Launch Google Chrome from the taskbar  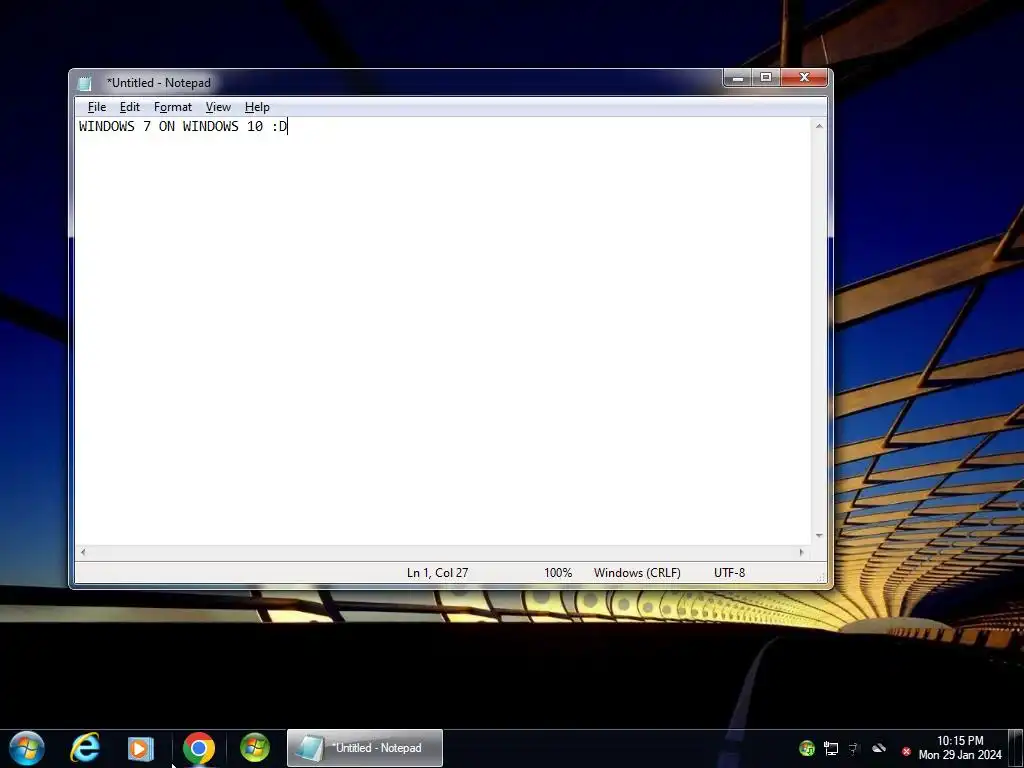point(199,748)
